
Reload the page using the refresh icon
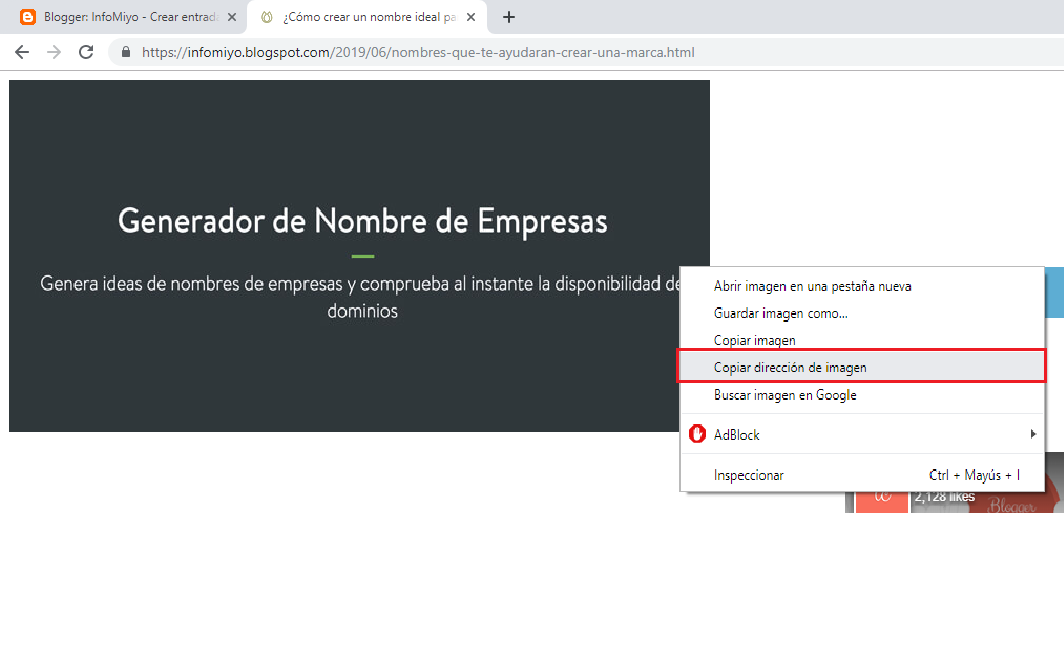click(x=85, y=52)
